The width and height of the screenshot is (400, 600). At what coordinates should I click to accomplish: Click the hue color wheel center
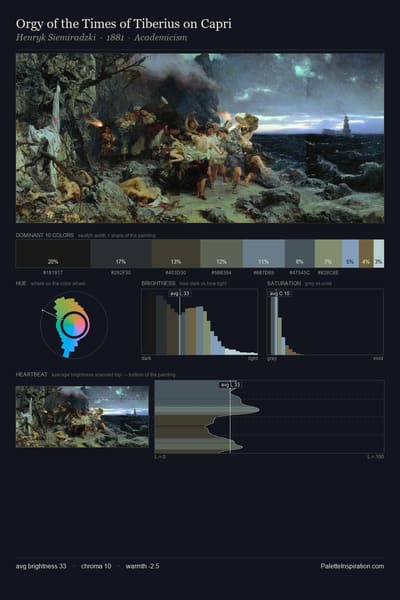pos(75,325)
